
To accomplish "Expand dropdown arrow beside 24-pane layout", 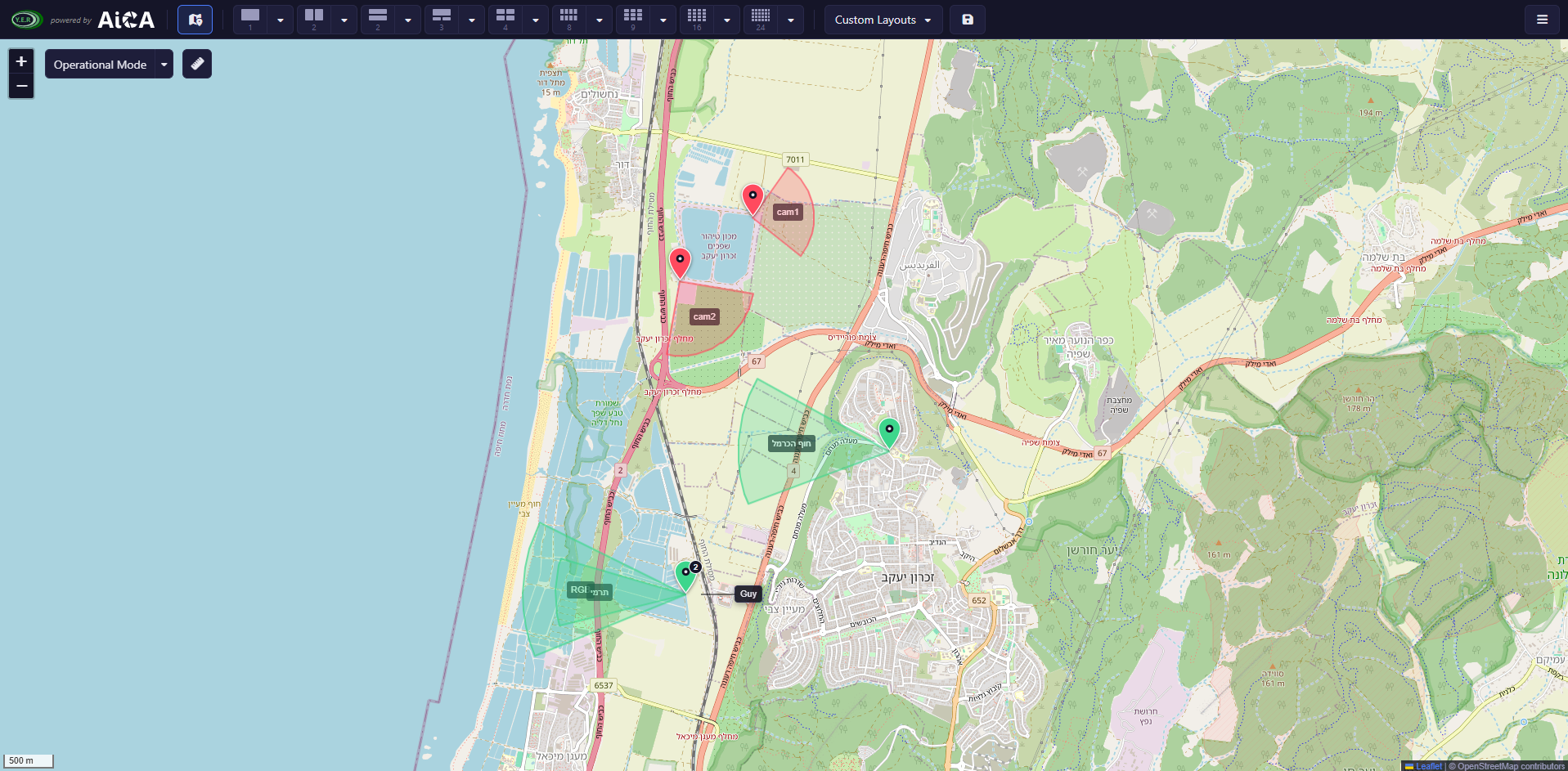I will (791, 20).
